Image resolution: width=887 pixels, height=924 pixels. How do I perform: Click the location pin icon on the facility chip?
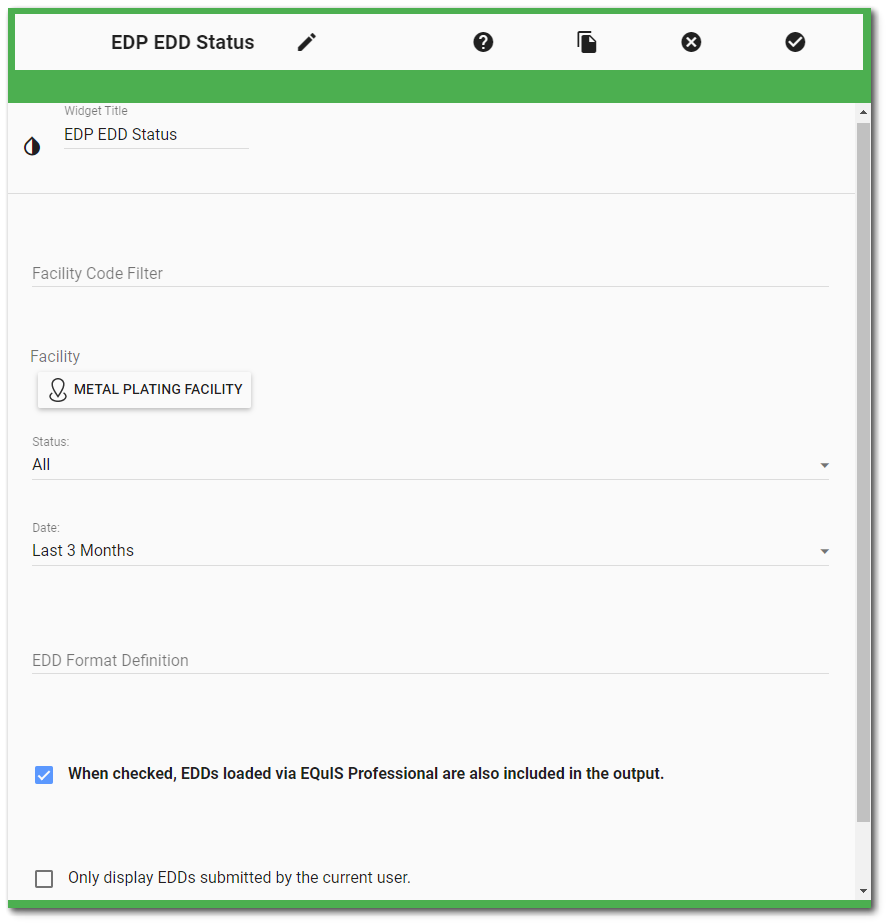[57, 390]
